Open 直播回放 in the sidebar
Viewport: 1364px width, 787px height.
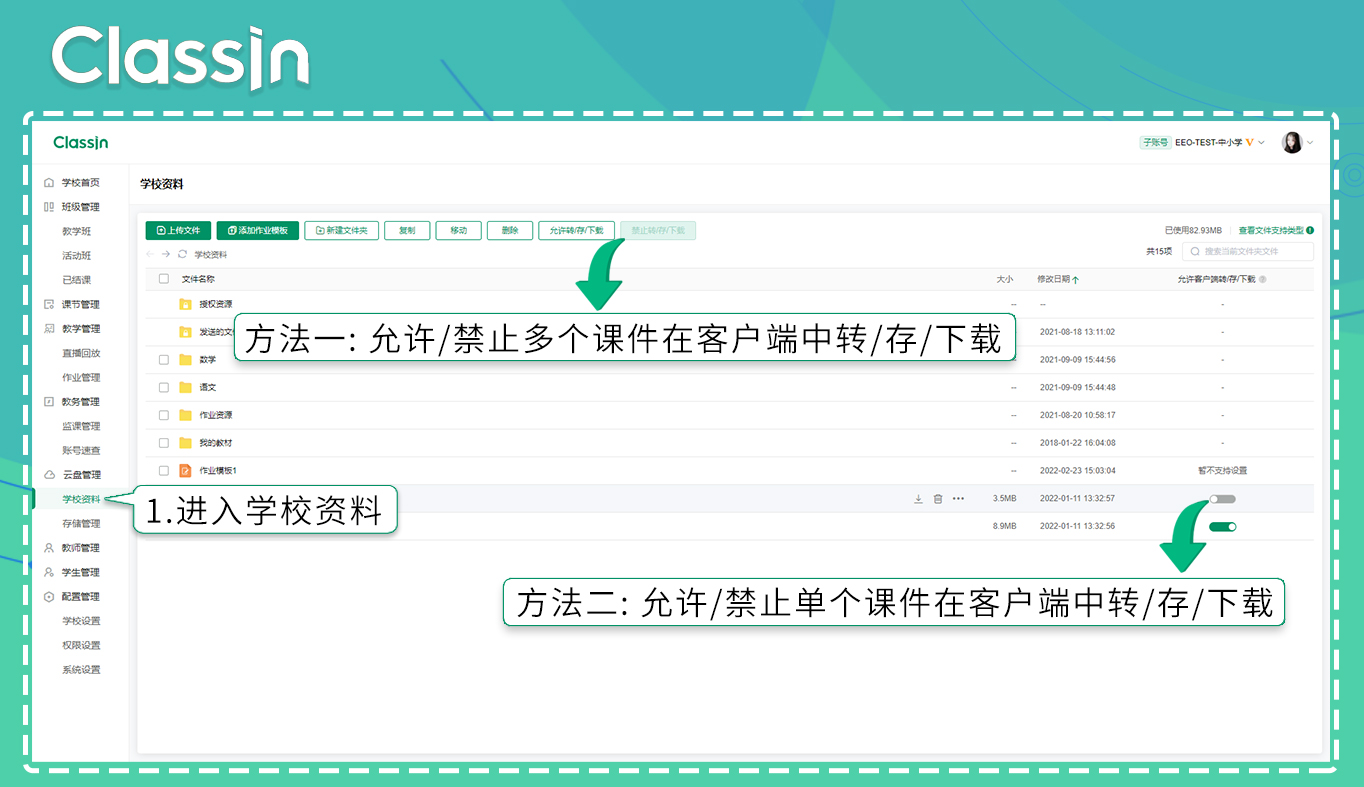click(x=81, y=353)
